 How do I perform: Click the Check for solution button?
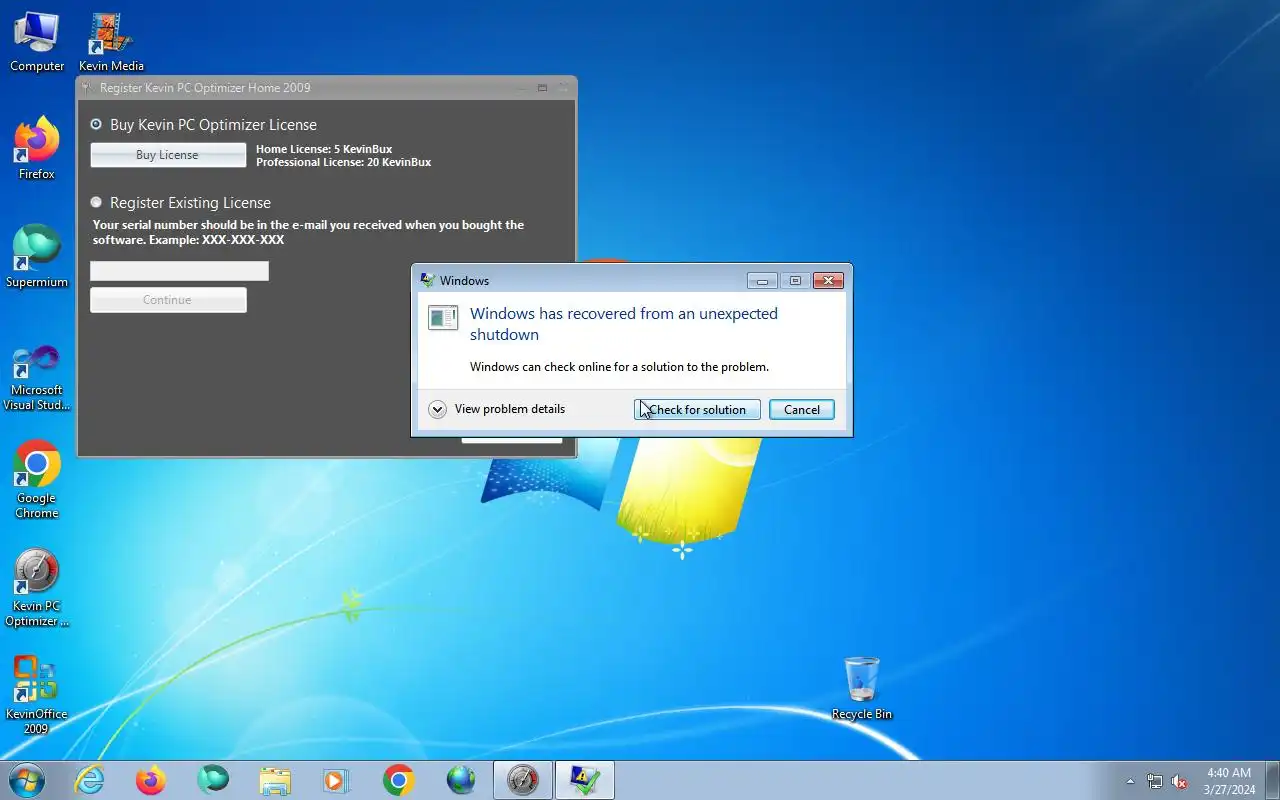click(697, 410)
